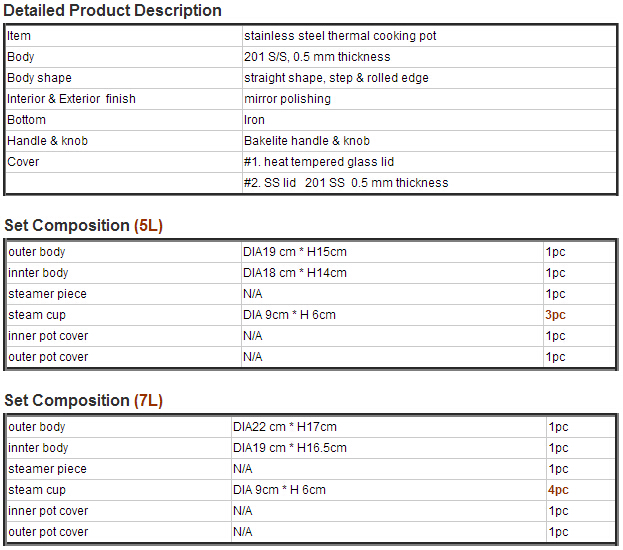Screen dimensions: 623x550
Task: Select the heat tempered glass lid cell
Action: (429, 162)
